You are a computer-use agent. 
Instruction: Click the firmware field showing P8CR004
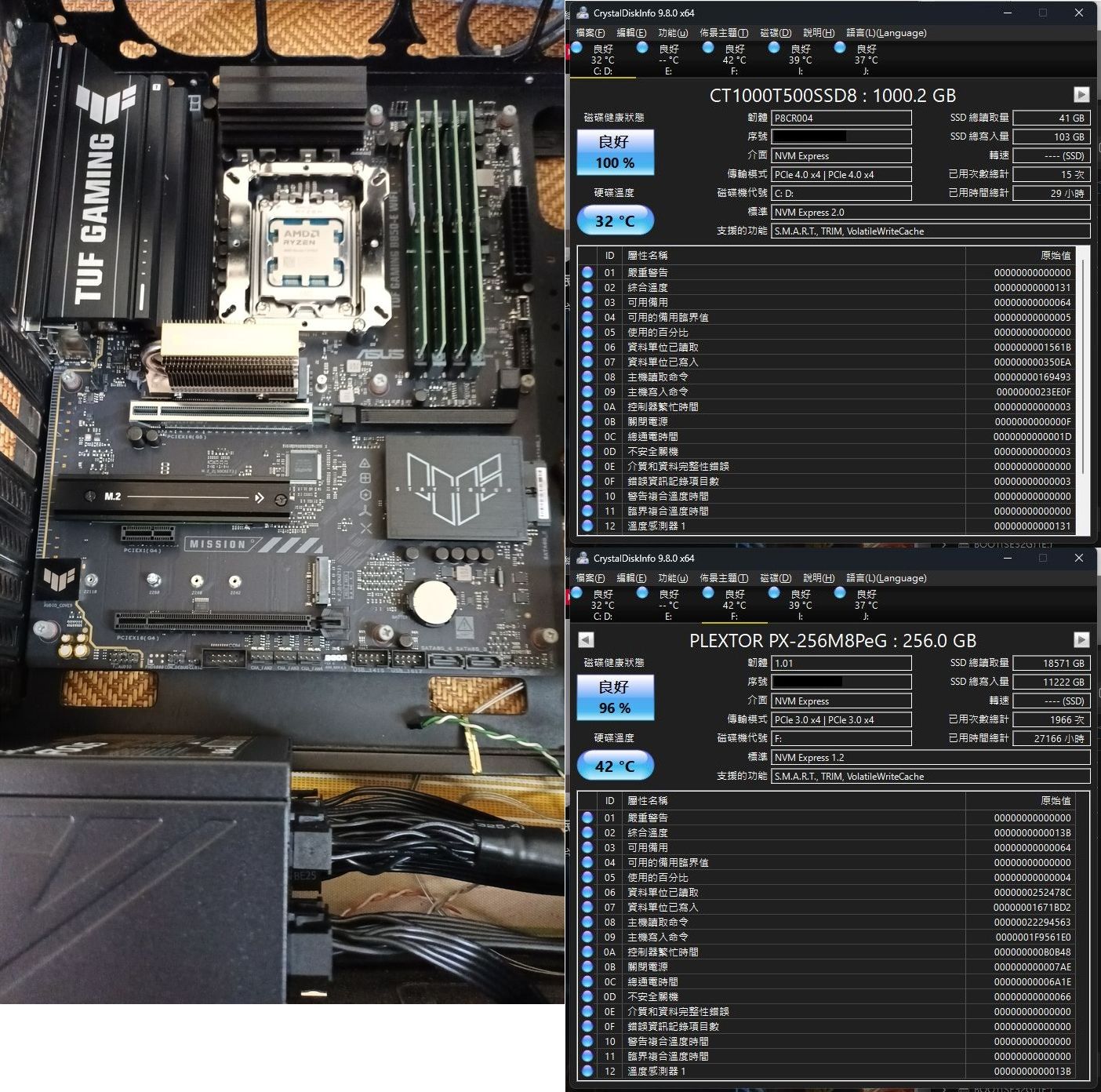point(841,118)
